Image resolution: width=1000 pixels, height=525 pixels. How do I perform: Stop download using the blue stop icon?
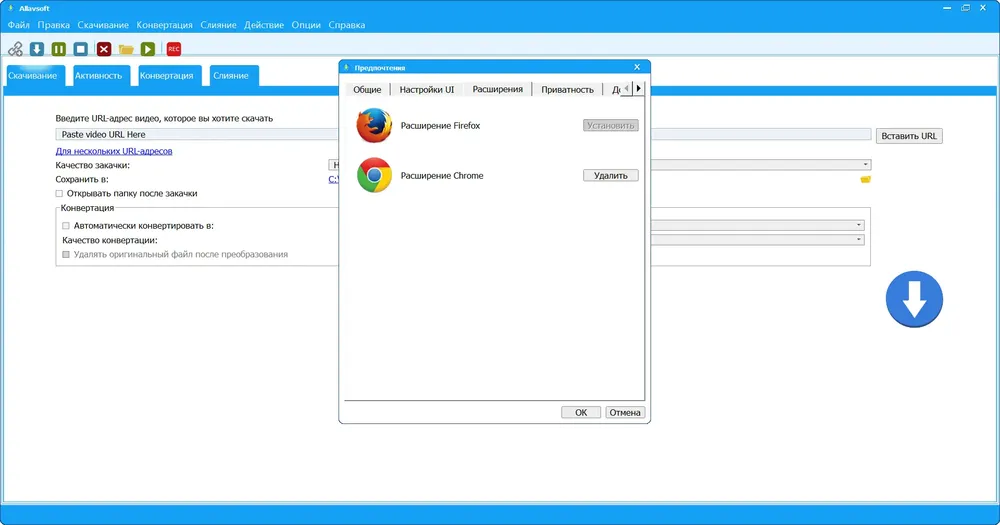[x=80, y=49]
